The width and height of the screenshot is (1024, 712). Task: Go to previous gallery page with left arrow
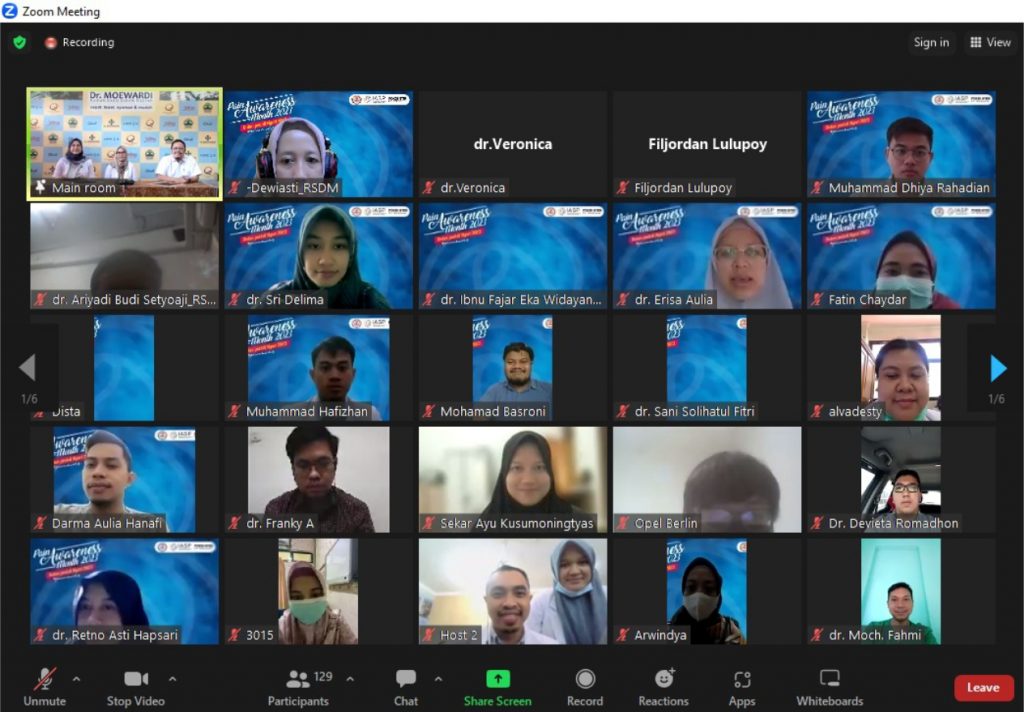pos(27,369)
